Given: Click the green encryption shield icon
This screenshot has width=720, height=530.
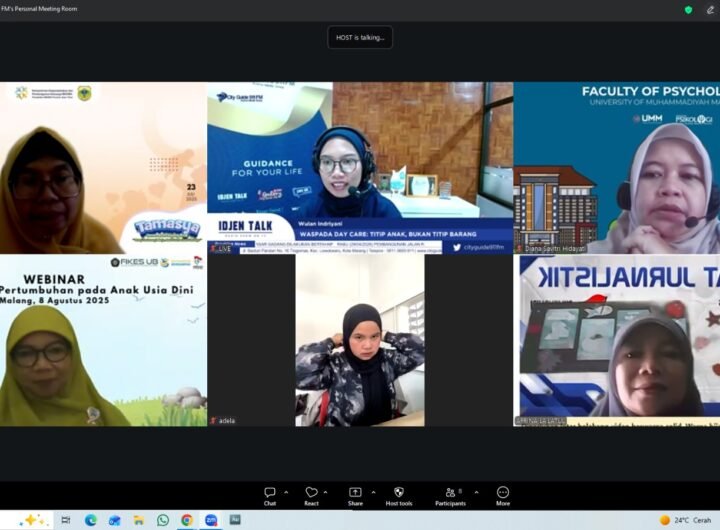Looking at the screenshot, I should (x=688, y=9).
